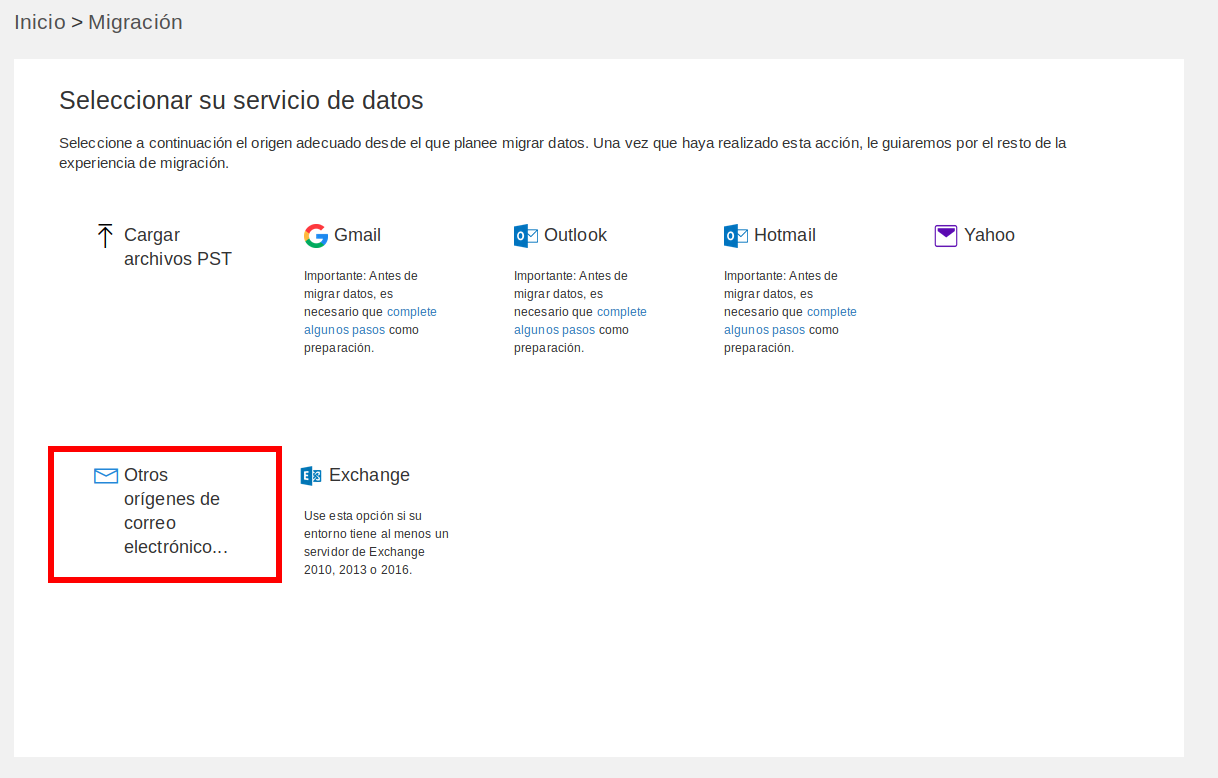Click the upload arrow icon for PST files
Viewport: 1218px width, 778px height.
105,236
